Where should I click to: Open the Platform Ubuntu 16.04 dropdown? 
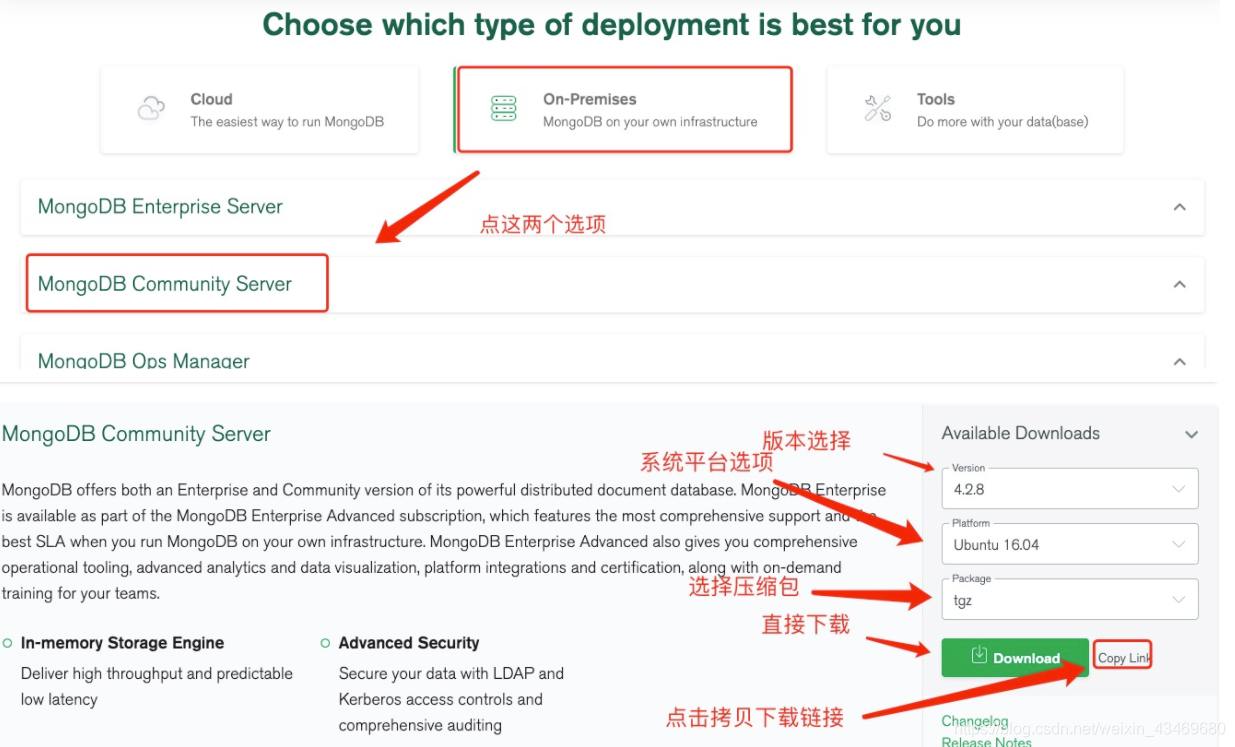1069,545
